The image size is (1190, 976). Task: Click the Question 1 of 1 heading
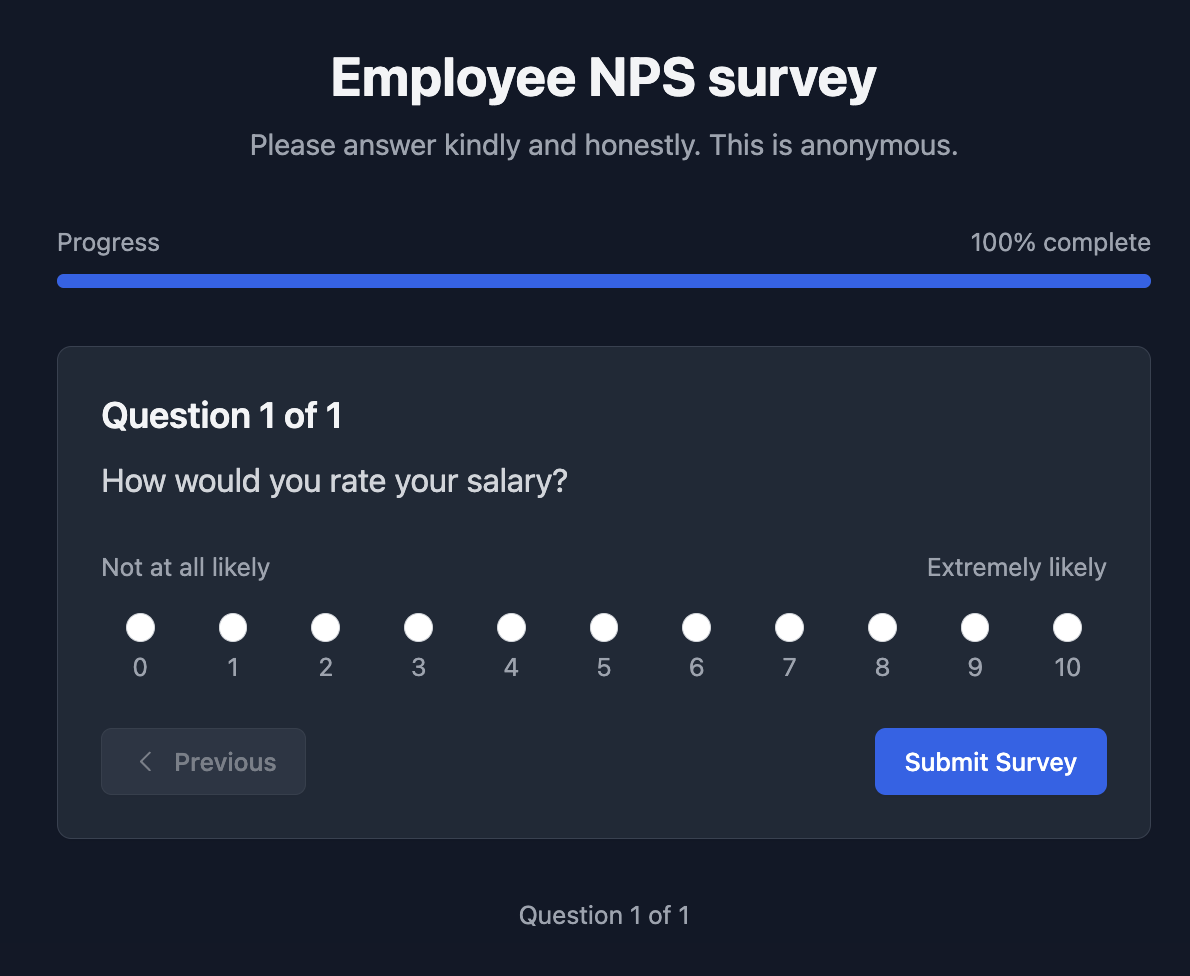click(x=221, y=414)
